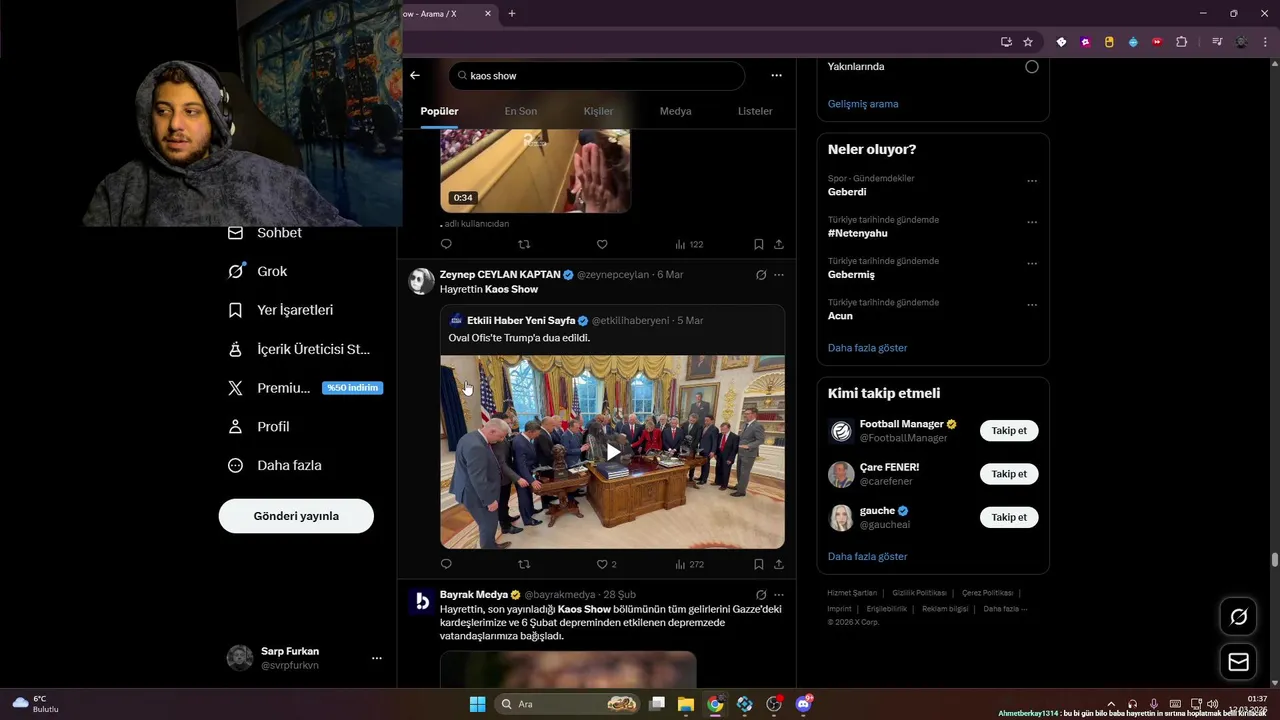Viewport: 1280px width, 720px height.
Task: Open new browser tab
Action: point(512,13)
